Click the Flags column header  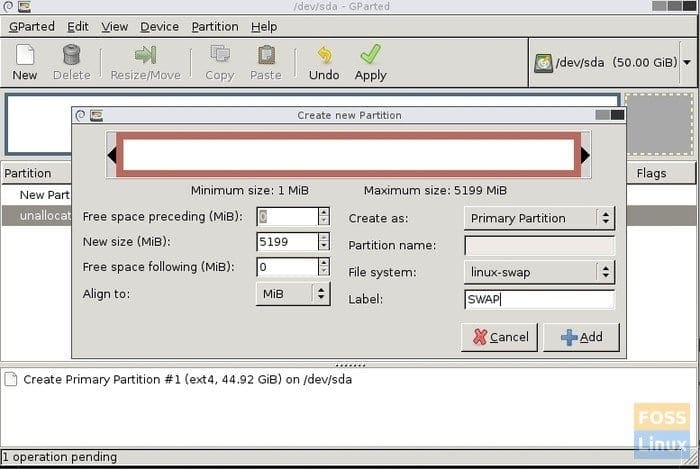[661, 173]
